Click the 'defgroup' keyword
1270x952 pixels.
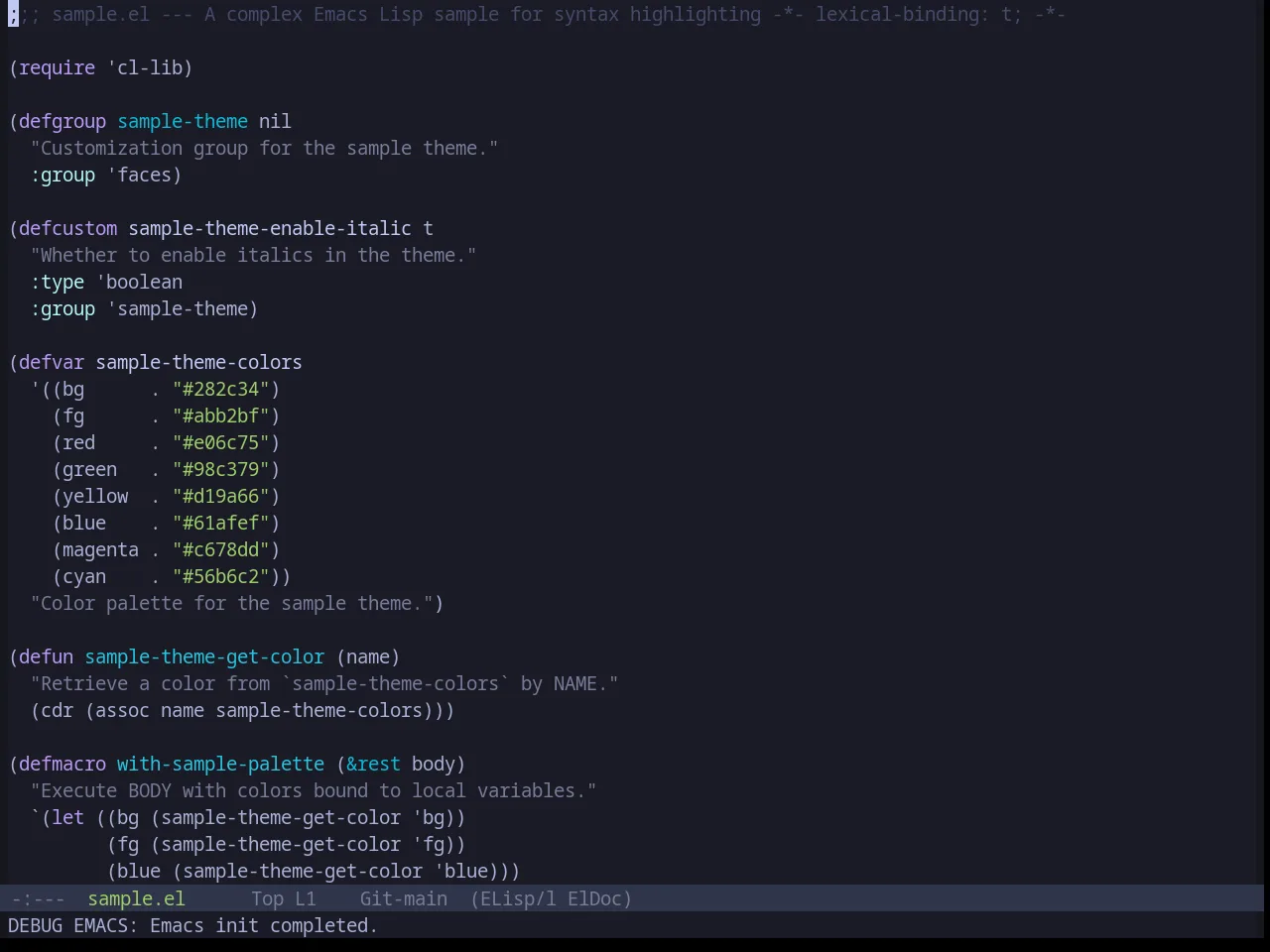tap(63, 121)
